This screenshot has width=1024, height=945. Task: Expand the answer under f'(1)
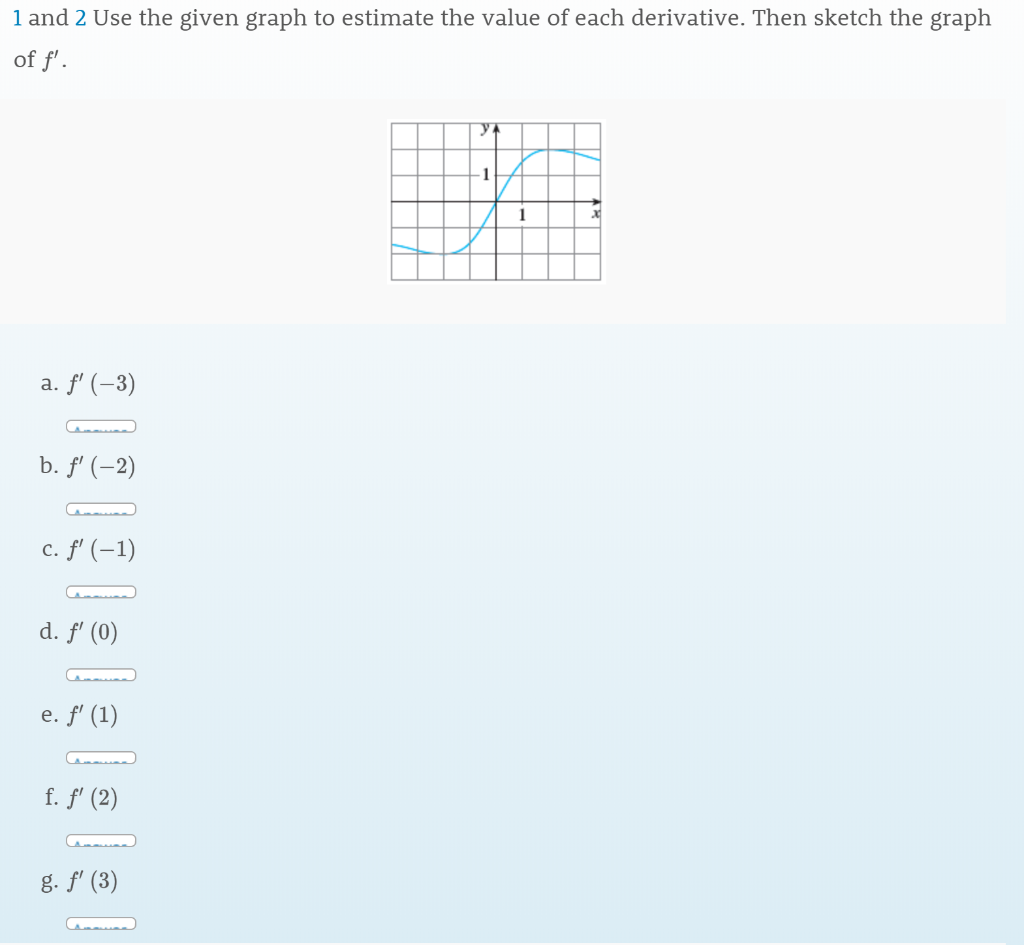coord(101,757)
